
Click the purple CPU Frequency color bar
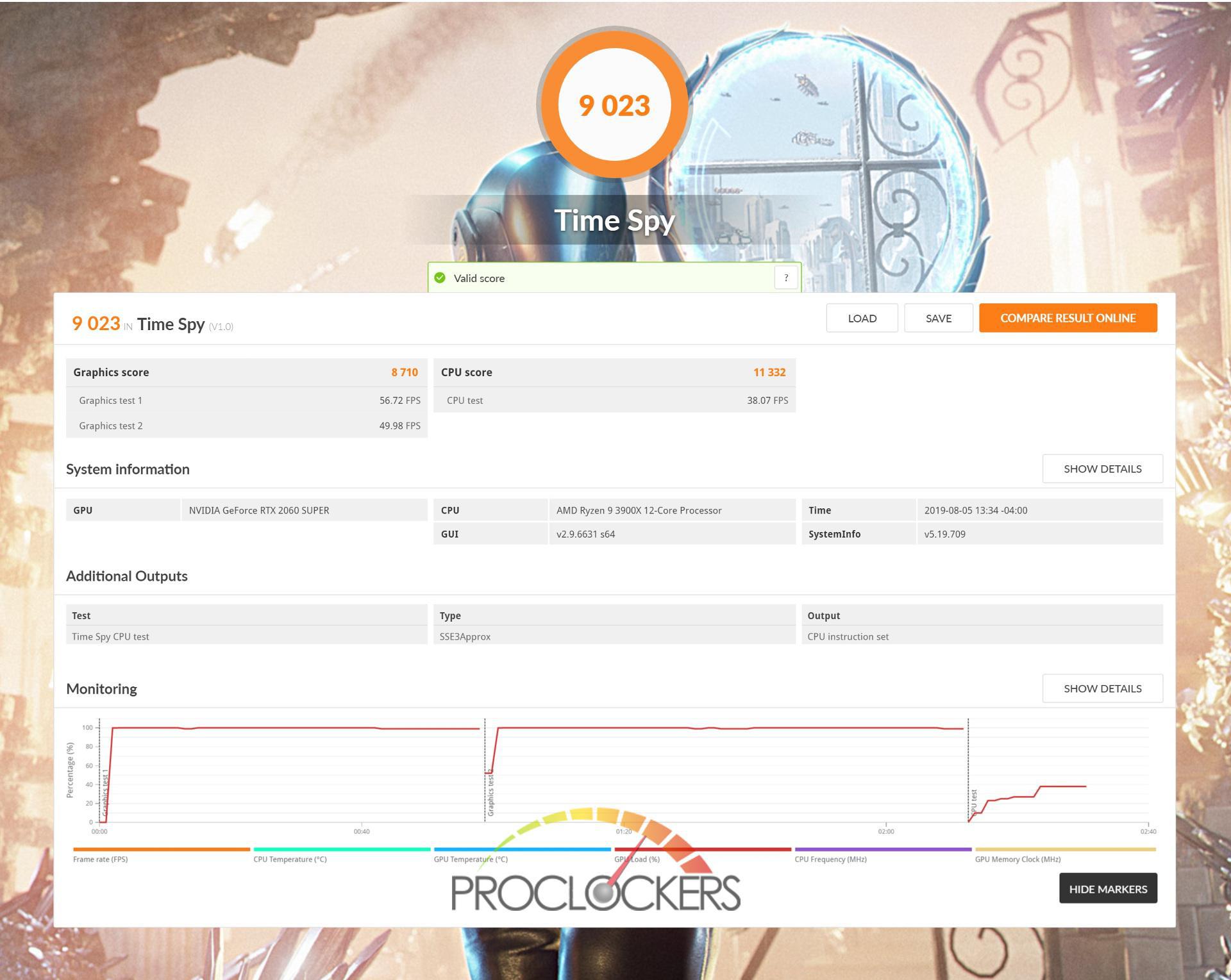pyautogui.click(x=883, y=849)
